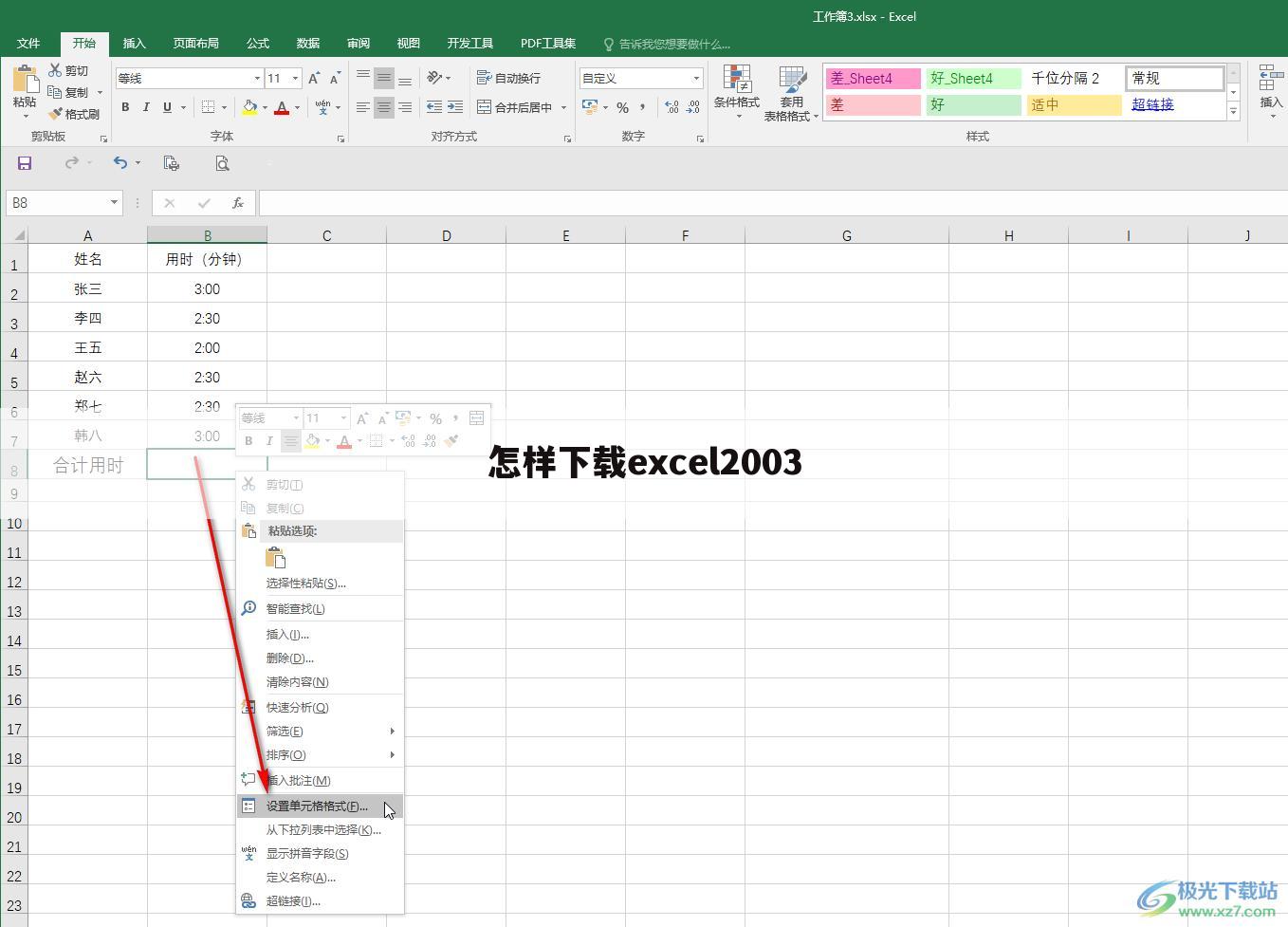Screen dimensions: 1288x927
Task: Open the Name Box dropdown for B8
Action: point(114,202)
